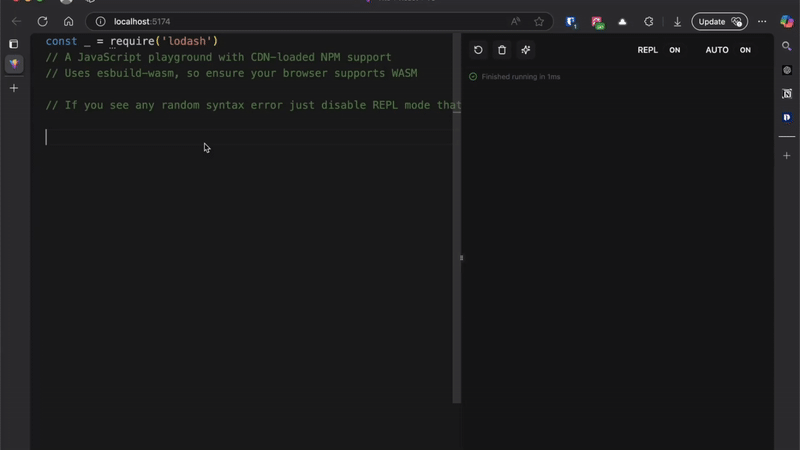This screenshot has width=800, height=450.
Task: Reload the page with refresh icon
Action: tap(42, 21)
